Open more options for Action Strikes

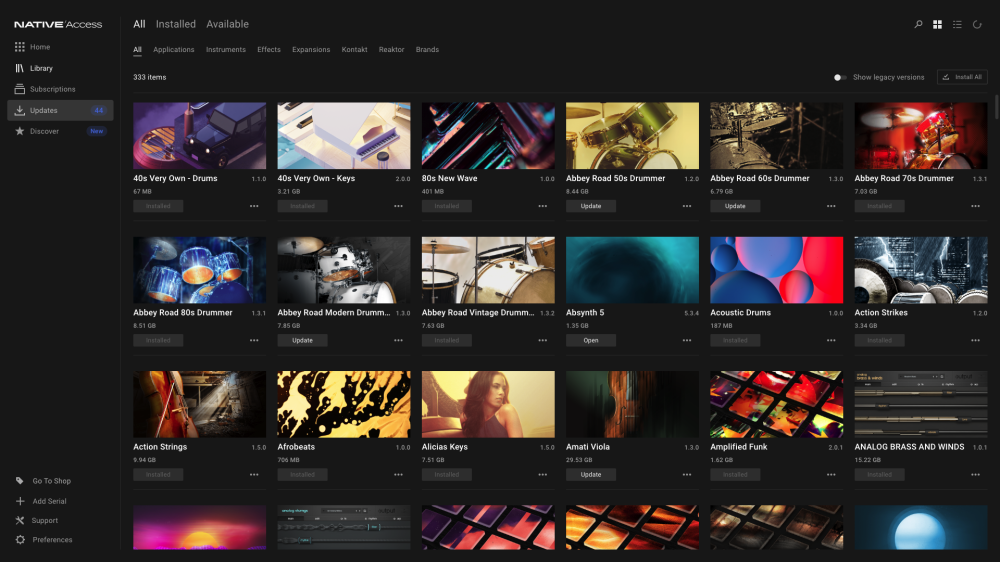click(975, 341)
